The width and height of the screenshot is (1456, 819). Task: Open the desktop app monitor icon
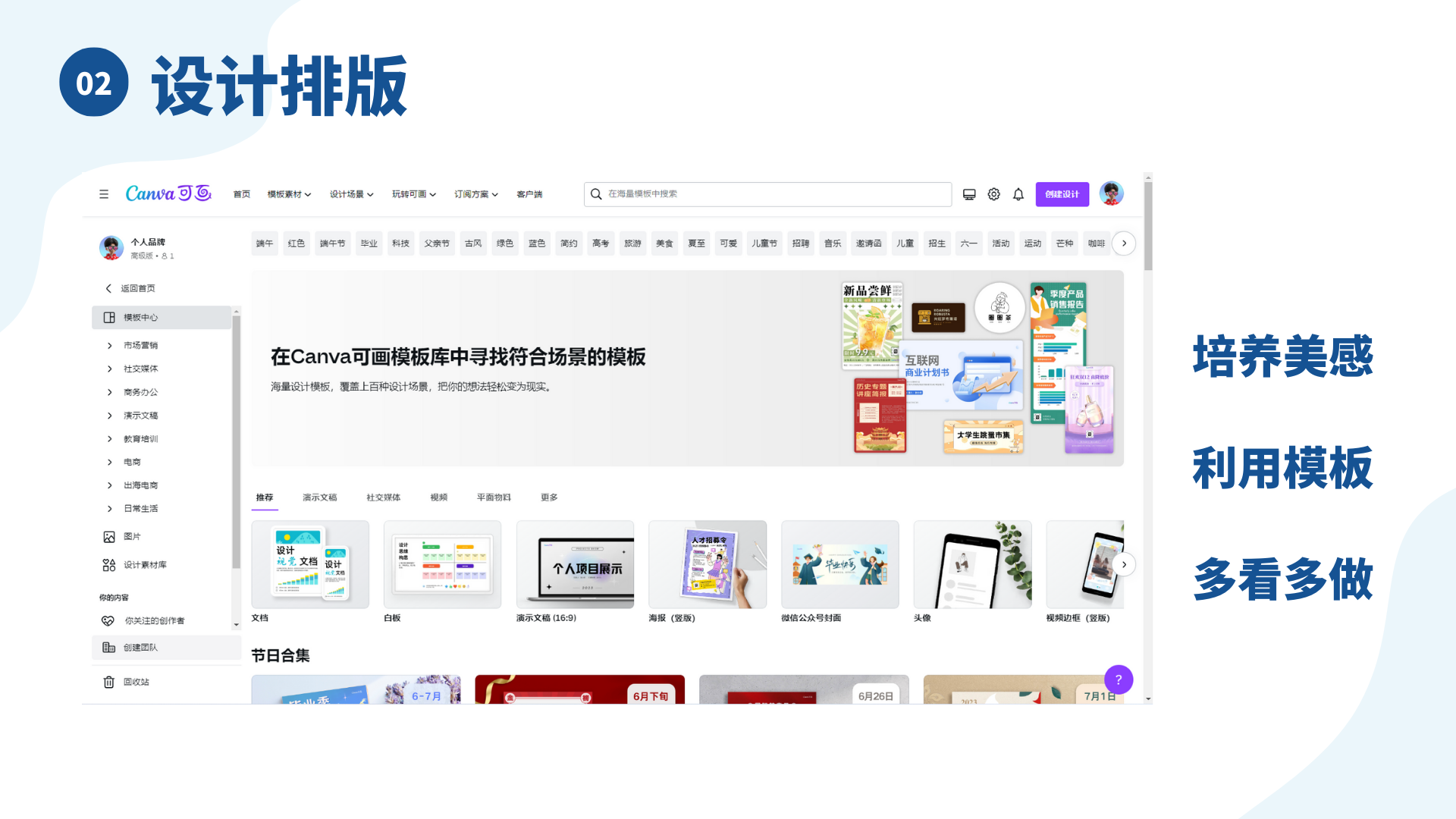pos(969,194)
